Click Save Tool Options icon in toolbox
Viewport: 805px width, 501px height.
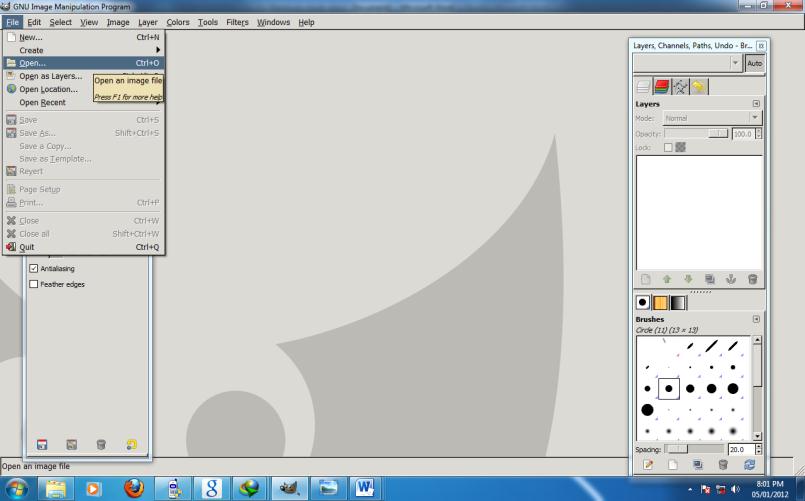click(x=42, y=445)
